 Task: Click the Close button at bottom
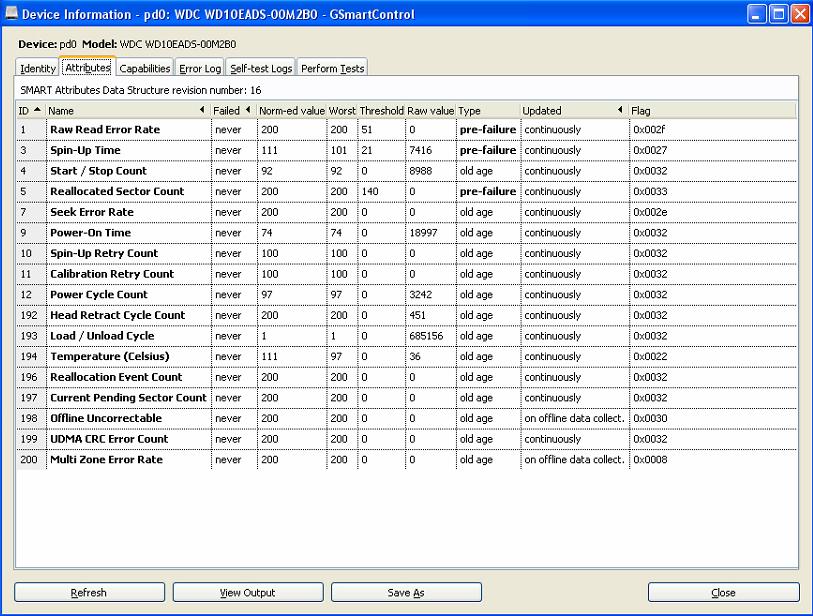point(723,592)
